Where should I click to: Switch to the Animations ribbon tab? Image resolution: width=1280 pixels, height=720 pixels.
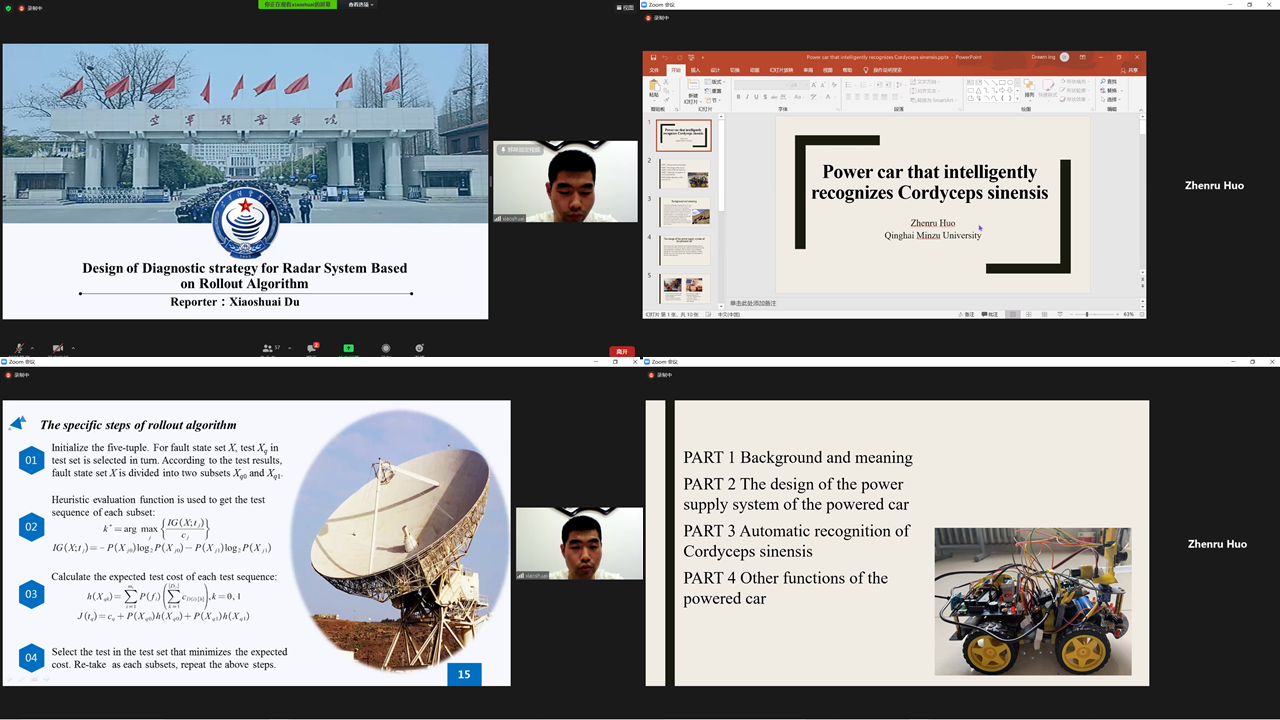[755, 70]
